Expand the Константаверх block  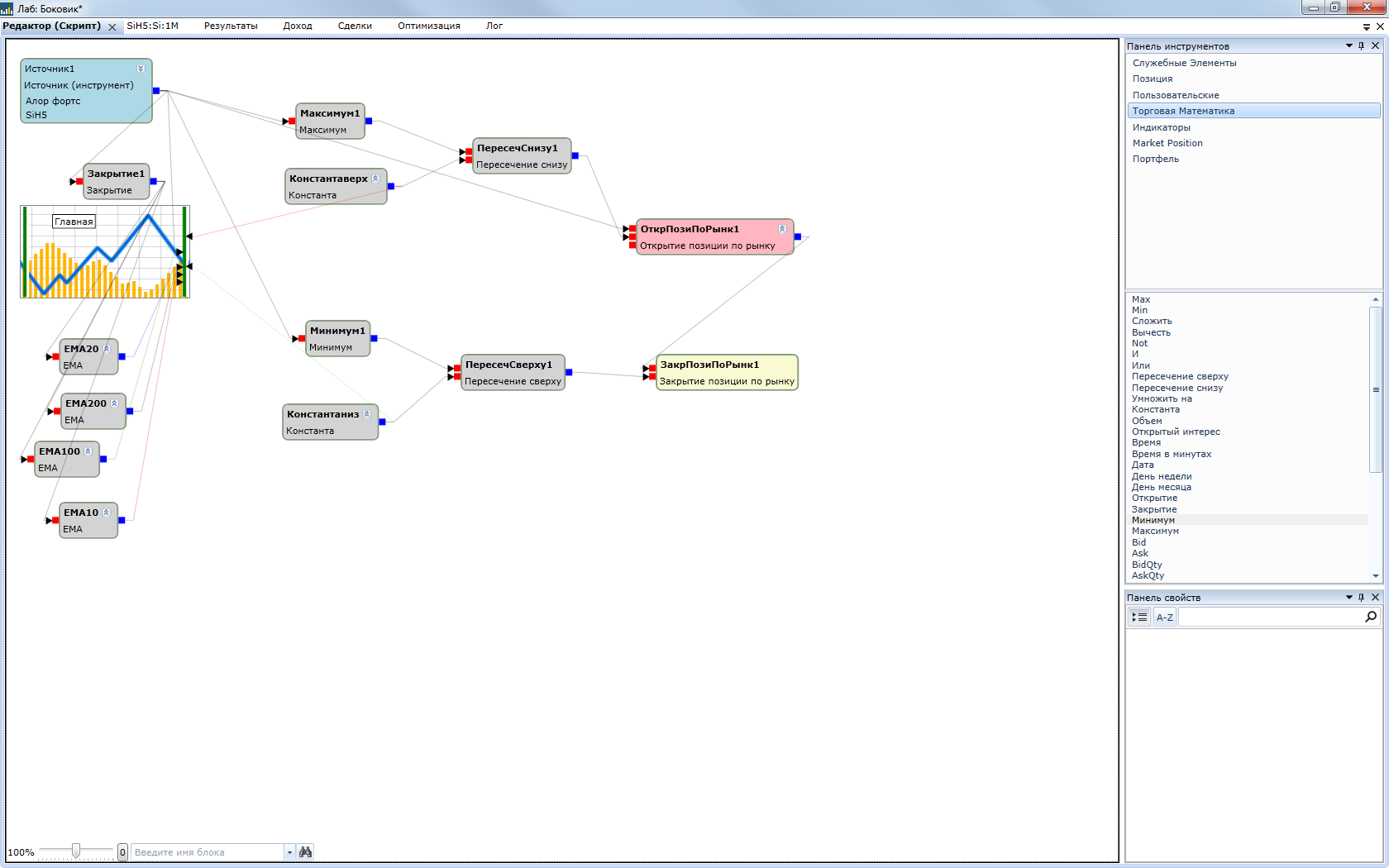pos(375,179)
